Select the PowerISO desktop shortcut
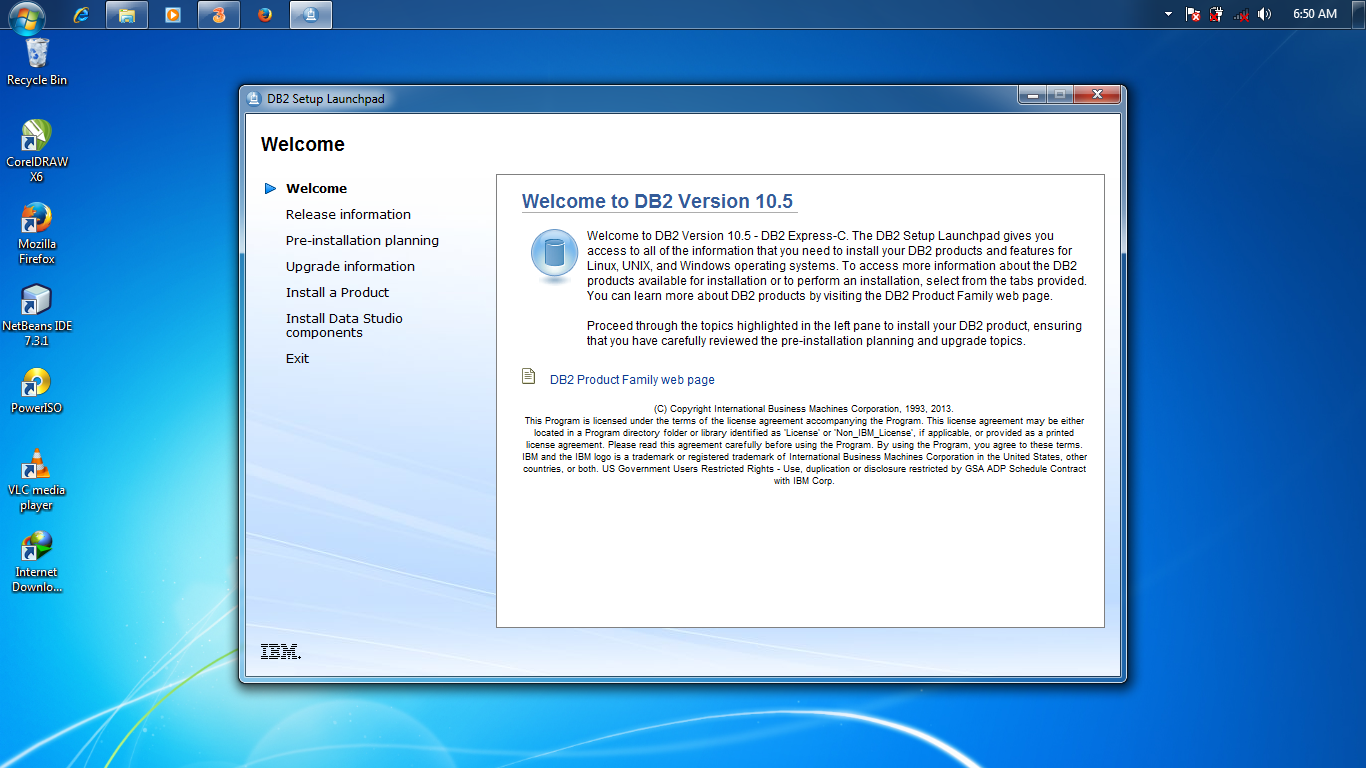 click(x=37, y=391)
